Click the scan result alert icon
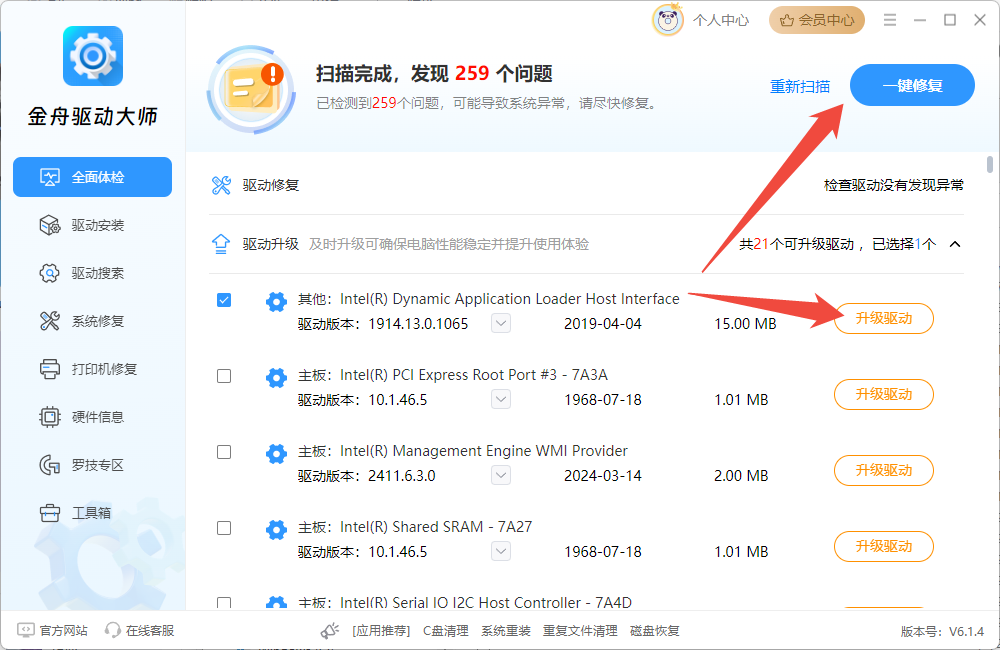 point(252,89)
